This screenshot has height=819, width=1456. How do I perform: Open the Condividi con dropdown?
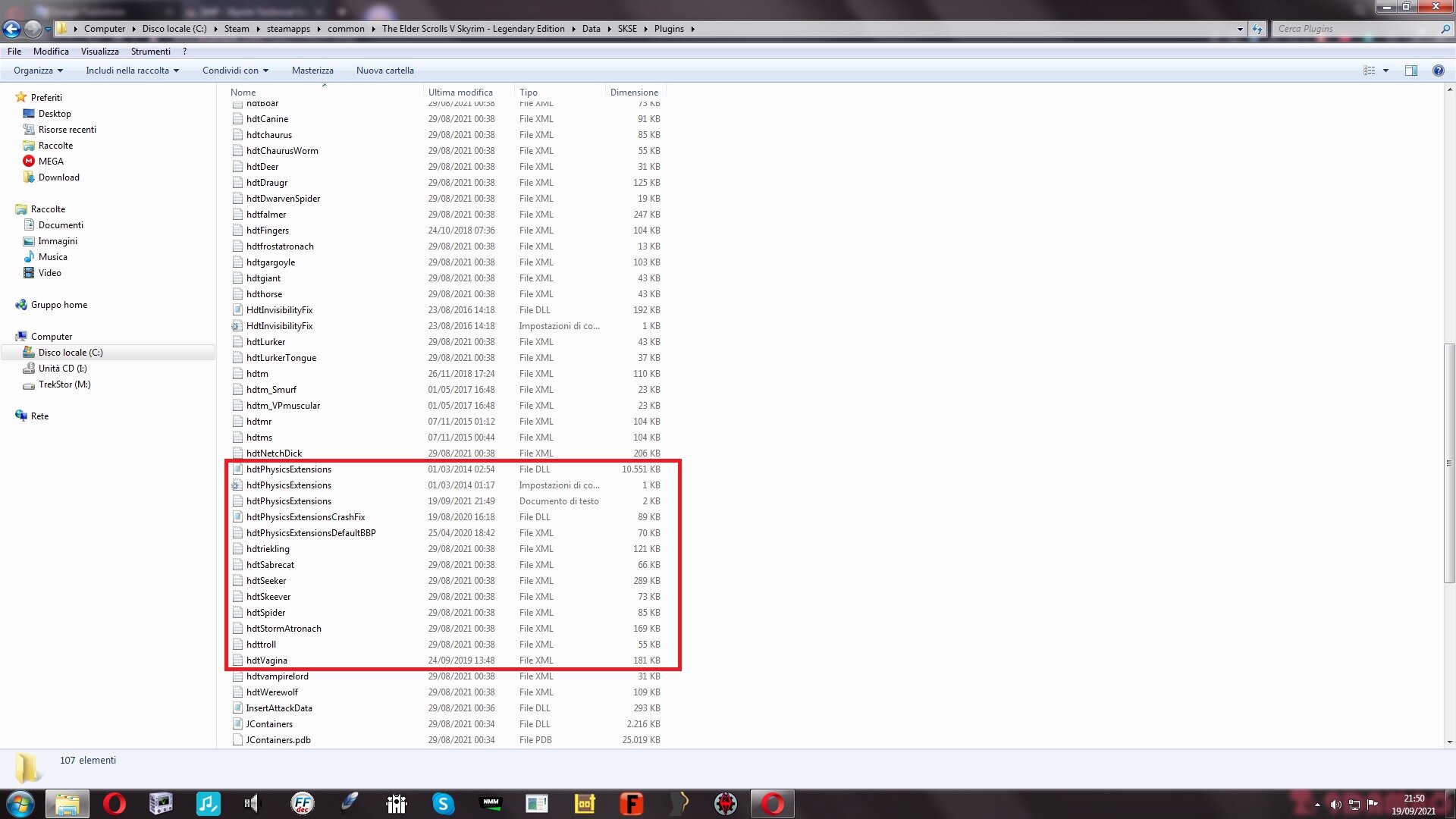pos(235,71)
